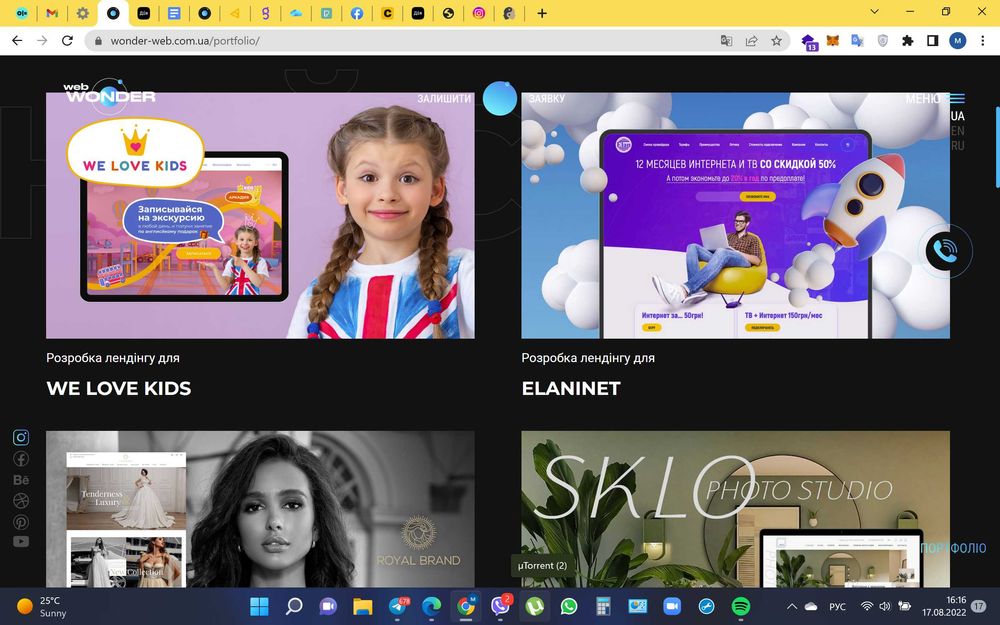Open File Explorer from the taskbar
Screen dimensions: 1000x625
(x=362, y=606)
